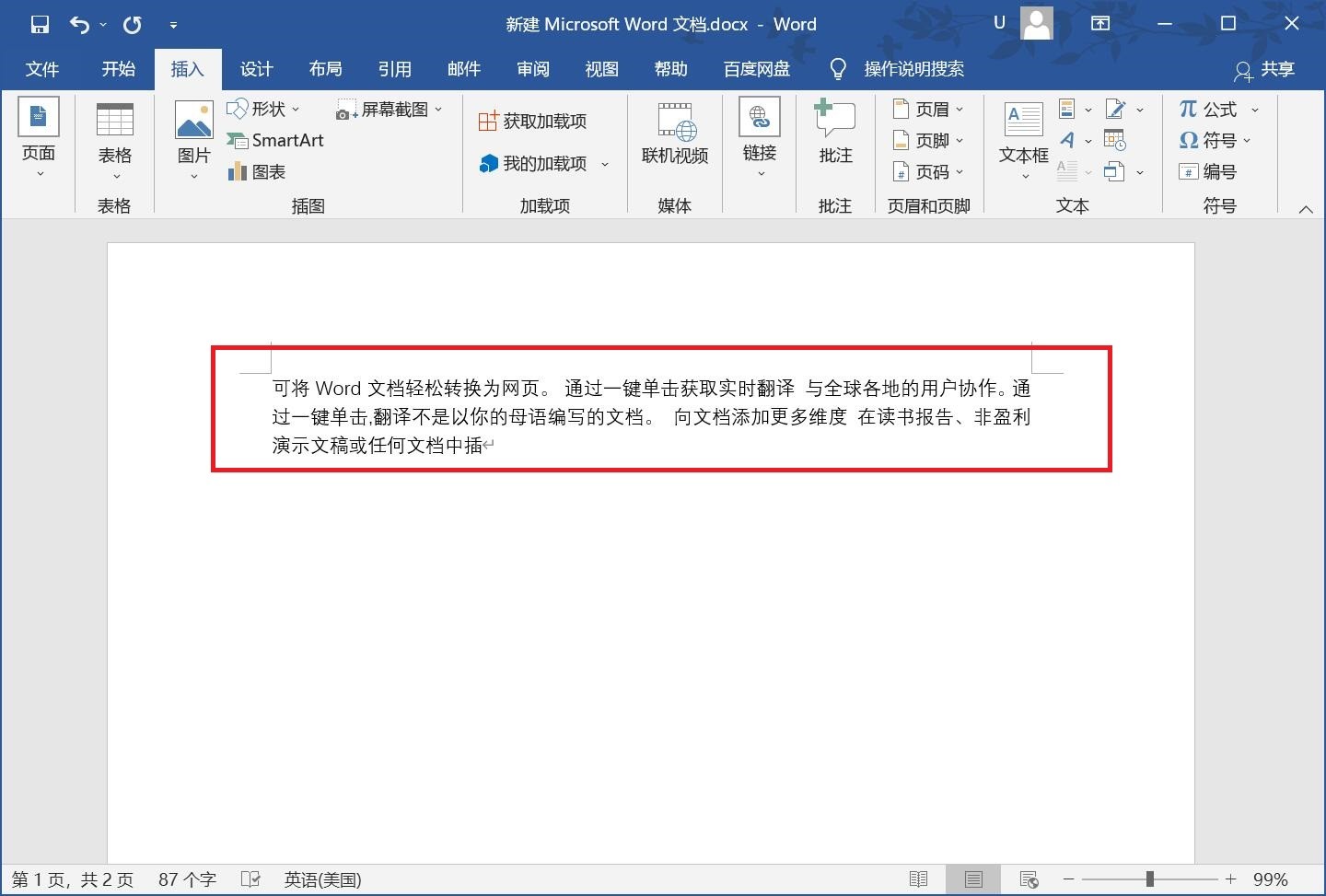Open the 页面 pages dropdown

pos(39,138)
